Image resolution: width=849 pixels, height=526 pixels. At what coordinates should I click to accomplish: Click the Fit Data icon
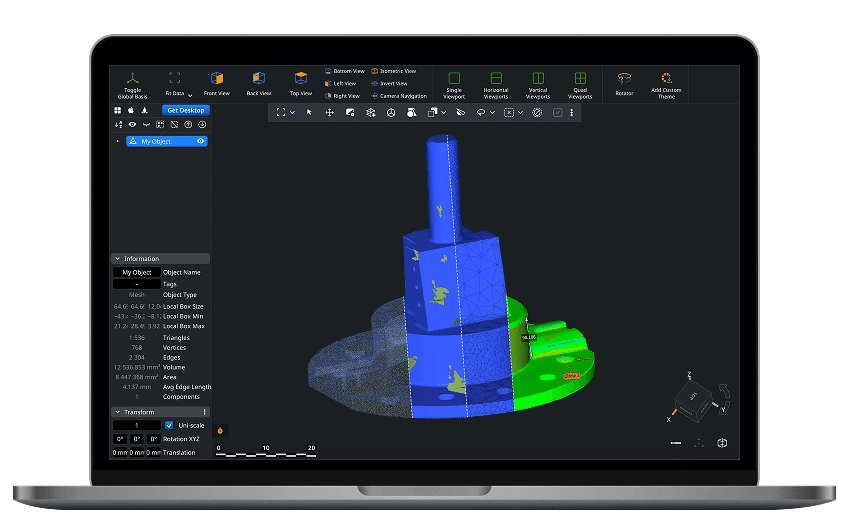point(174,78)
